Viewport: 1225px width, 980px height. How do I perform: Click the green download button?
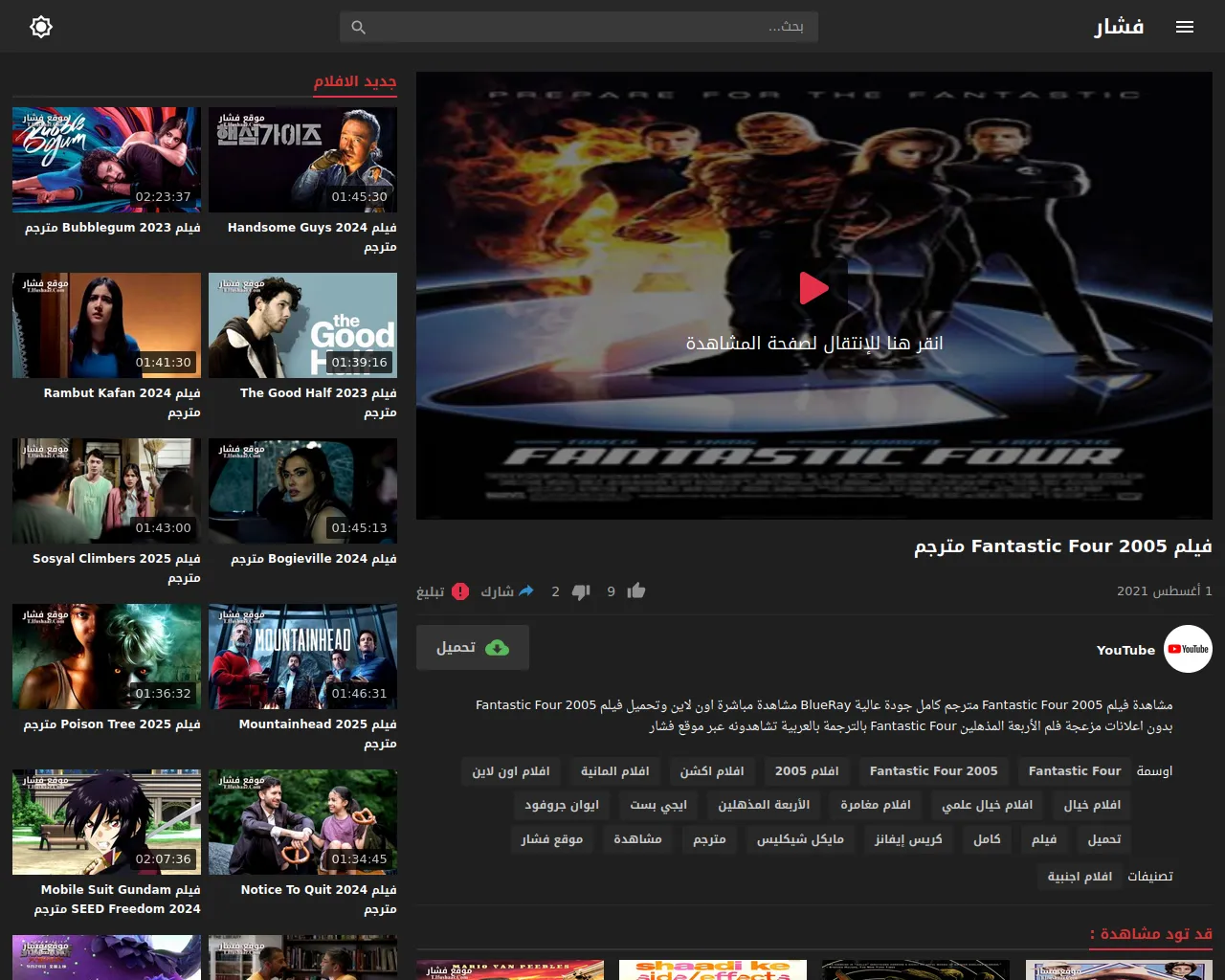coord(473,648)
